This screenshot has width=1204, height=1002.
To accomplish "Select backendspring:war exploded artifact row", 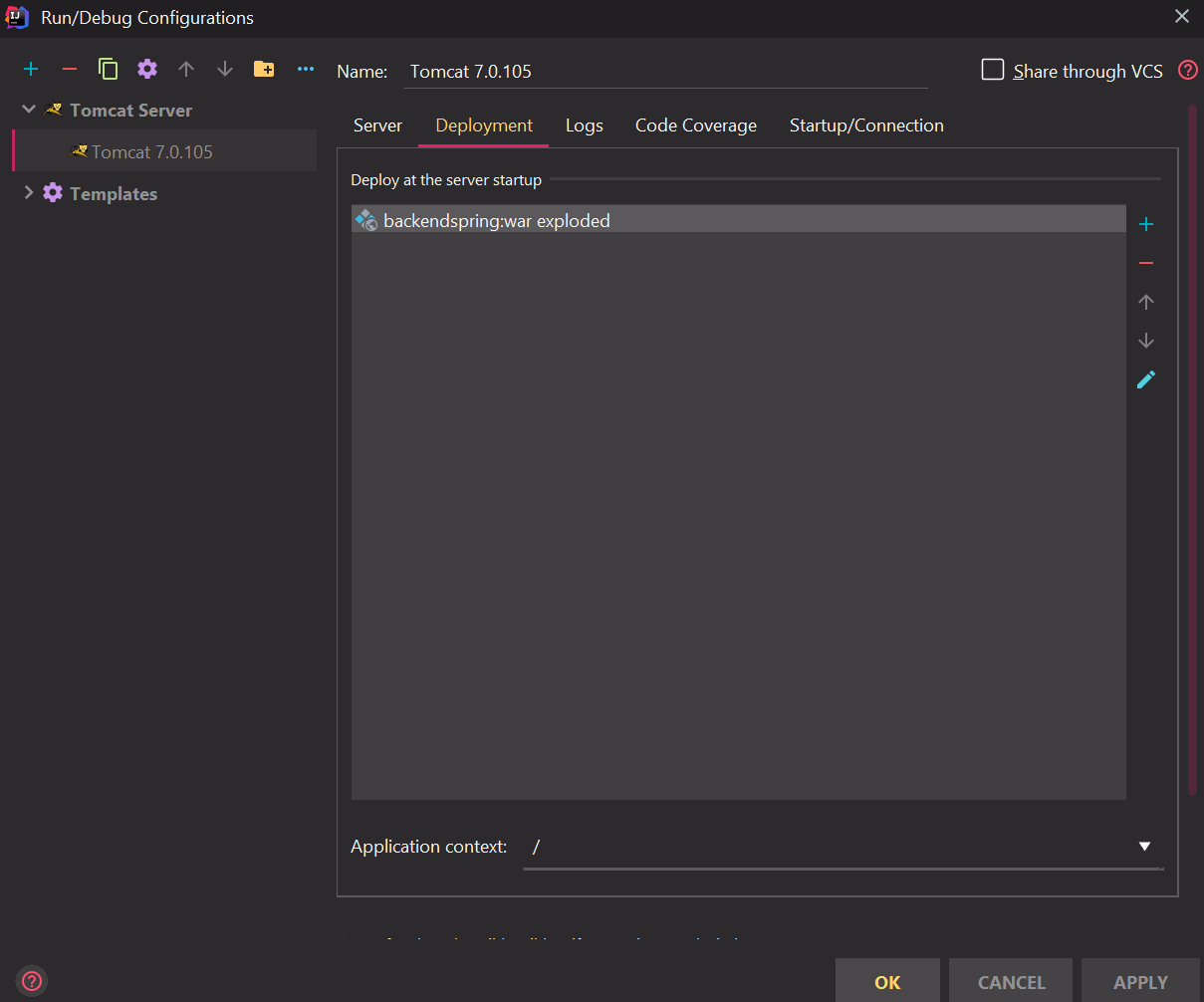I will point(739,220).
